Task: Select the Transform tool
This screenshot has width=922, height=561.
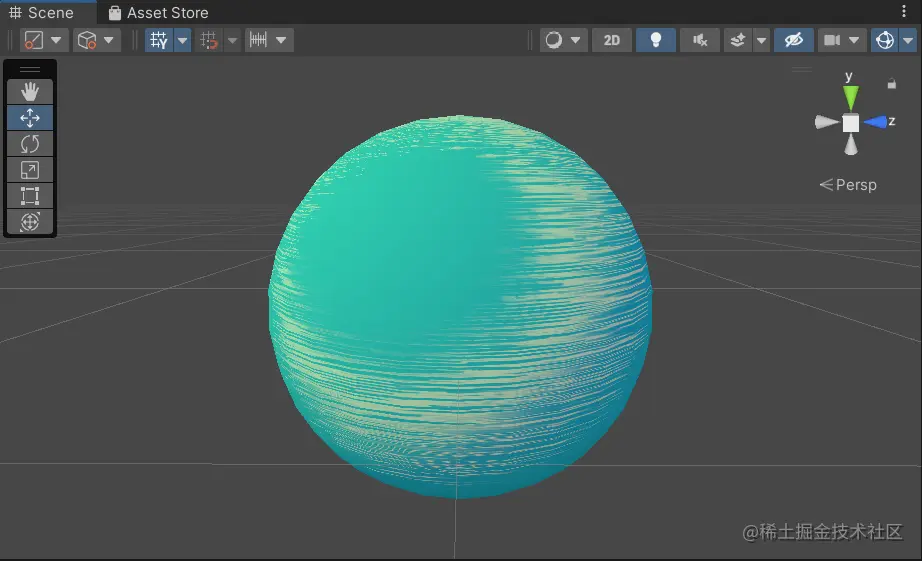Action: tap(30, 221)
